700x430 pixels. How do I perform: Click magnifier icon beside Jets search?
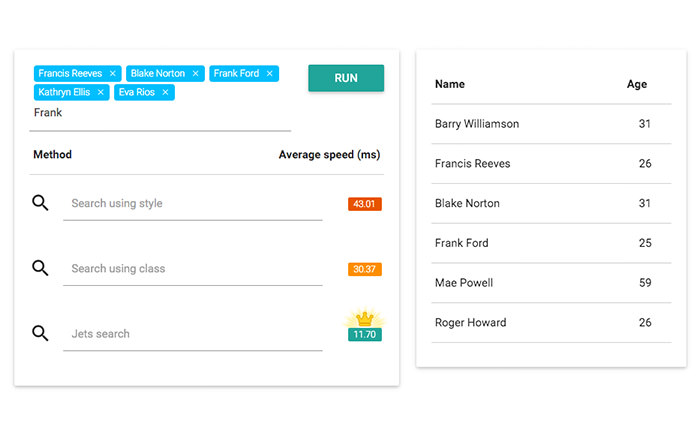point(40,333)
